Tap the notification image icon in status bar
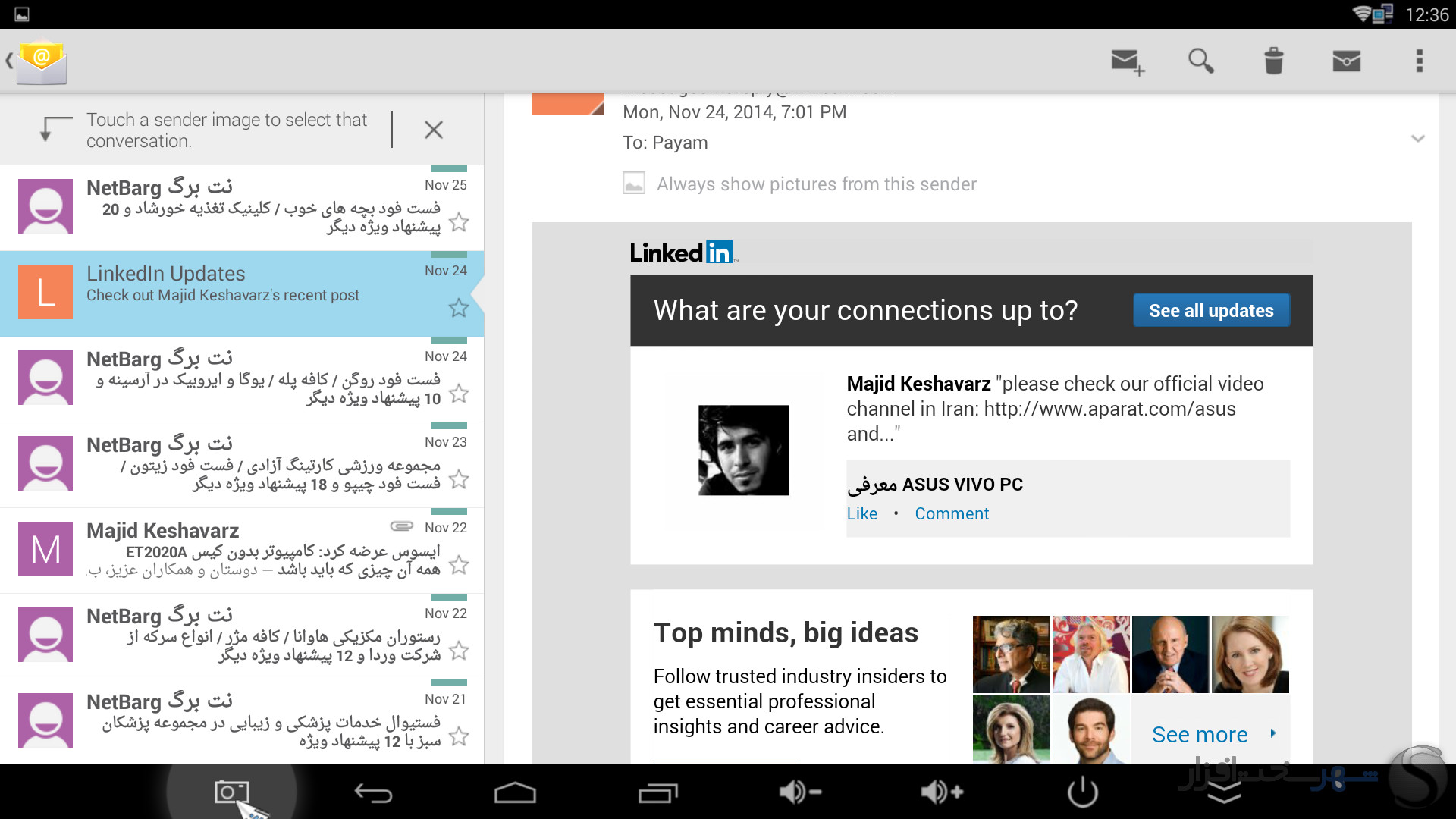 (22, 14)
